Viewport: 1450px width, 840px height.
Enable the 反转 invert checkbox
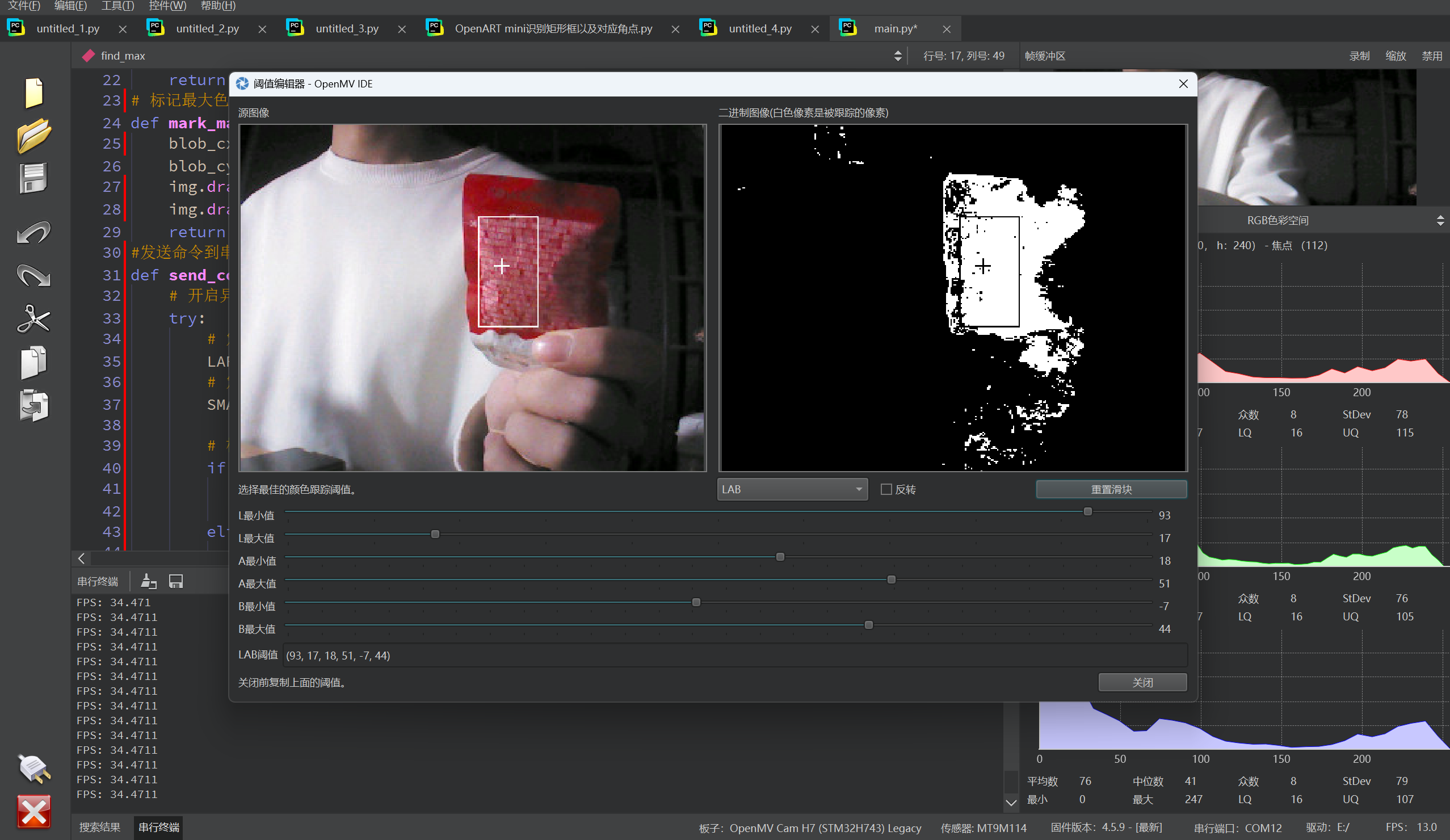pos(886,490)
